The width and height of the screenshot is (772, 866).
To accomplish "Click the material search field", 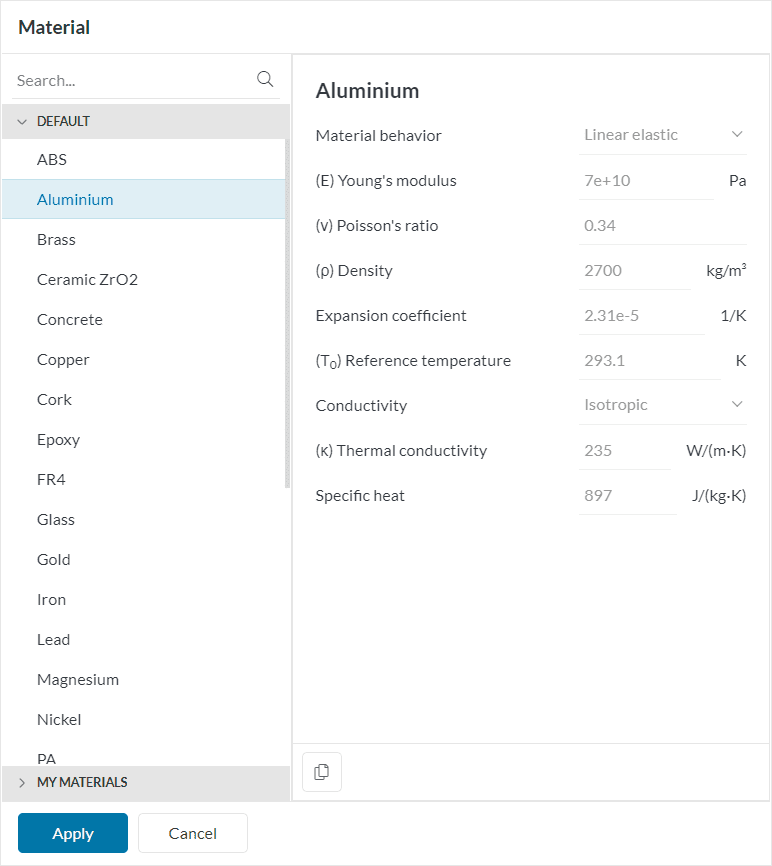I will tap(130, 80).
